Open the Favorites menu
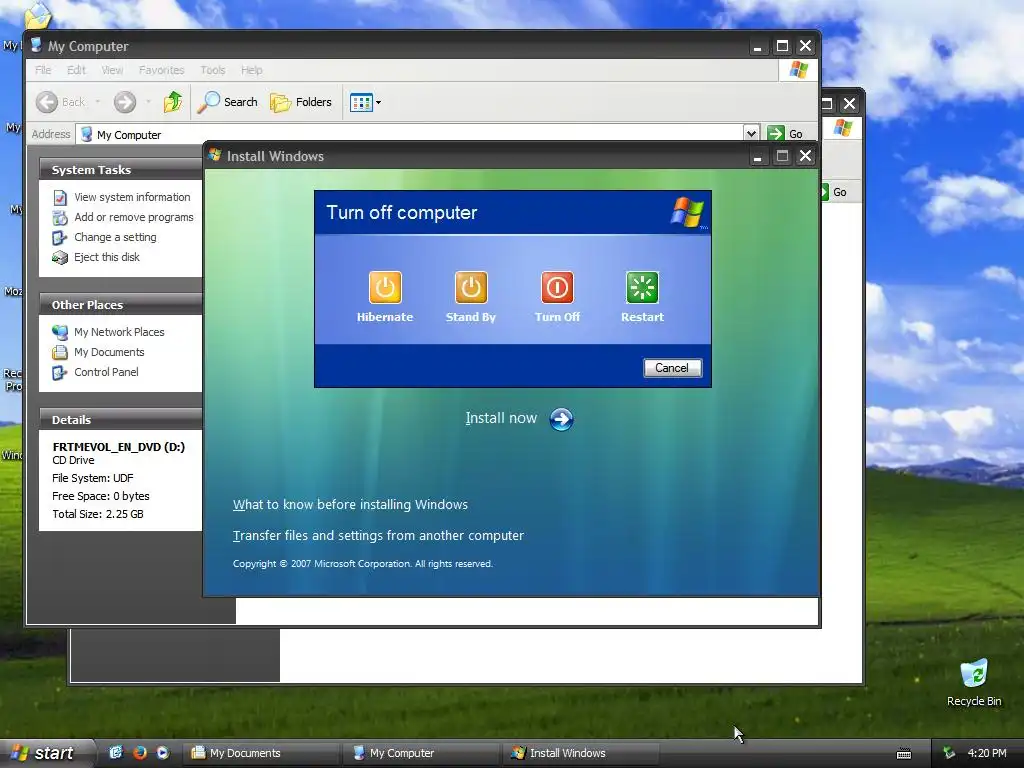Viewport: 1024px width, 768px height. pos(161,70)
